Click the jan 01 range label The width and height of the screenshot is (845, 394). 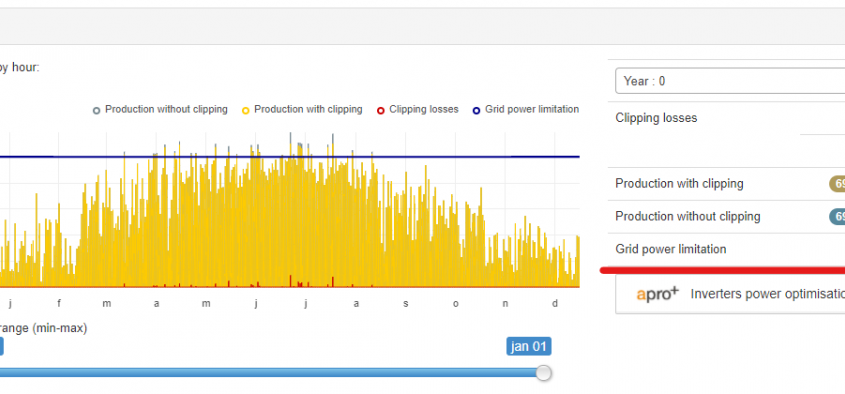click(529, 346)
